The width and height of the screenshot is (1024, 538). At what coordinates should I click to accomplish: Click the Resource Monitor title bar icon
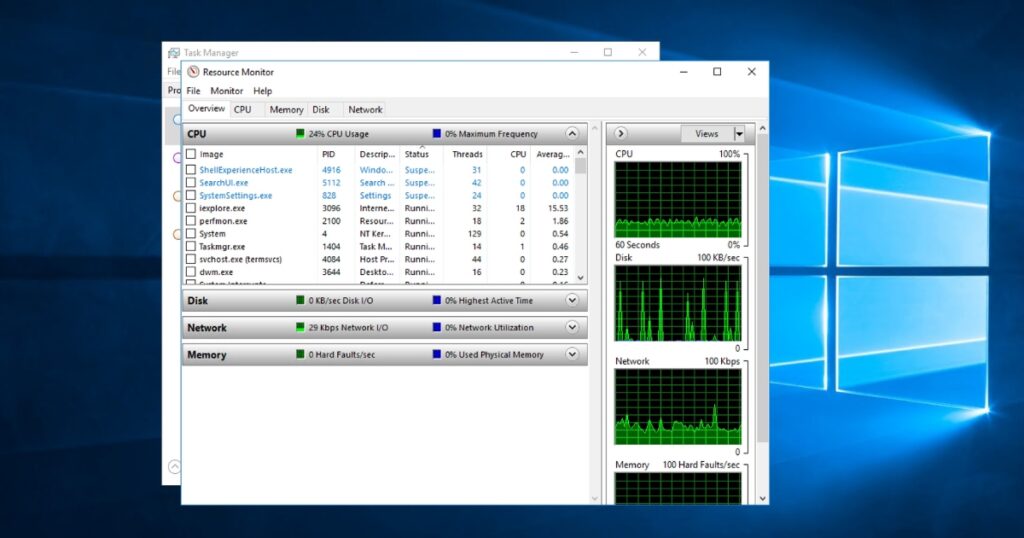tap(193, 72)
